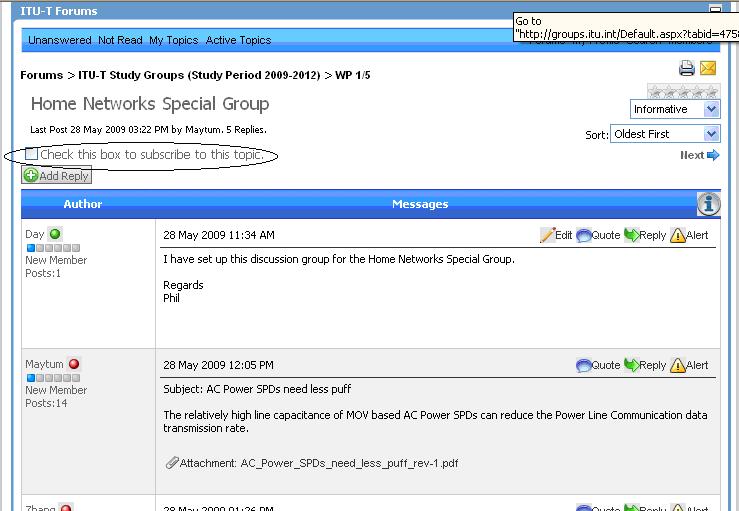
Task: Click Maytum's red offline status icon
Action: point(74,364)
